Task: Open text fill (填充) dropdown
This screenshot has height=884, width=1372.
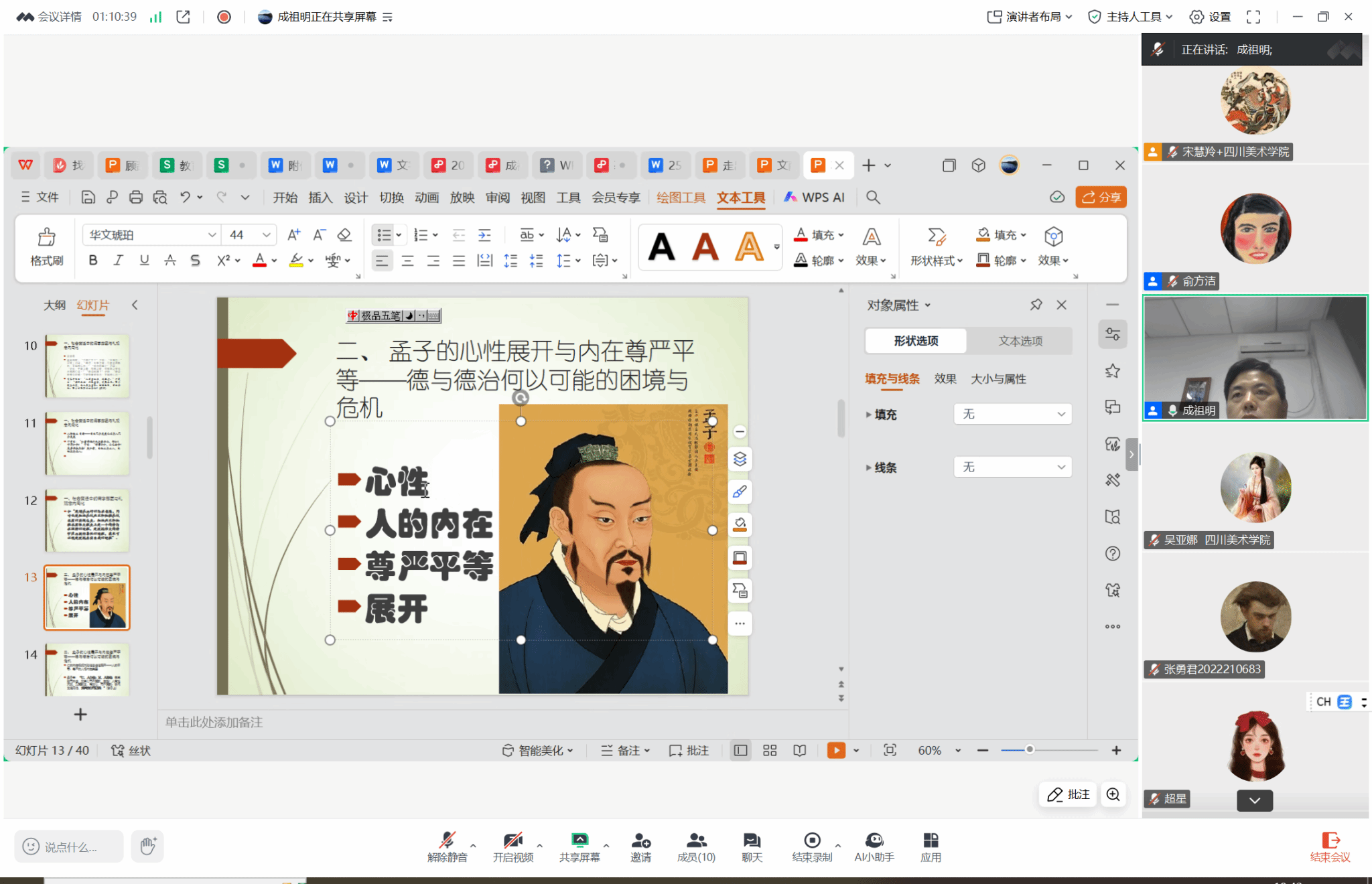Action: (819, 235)
